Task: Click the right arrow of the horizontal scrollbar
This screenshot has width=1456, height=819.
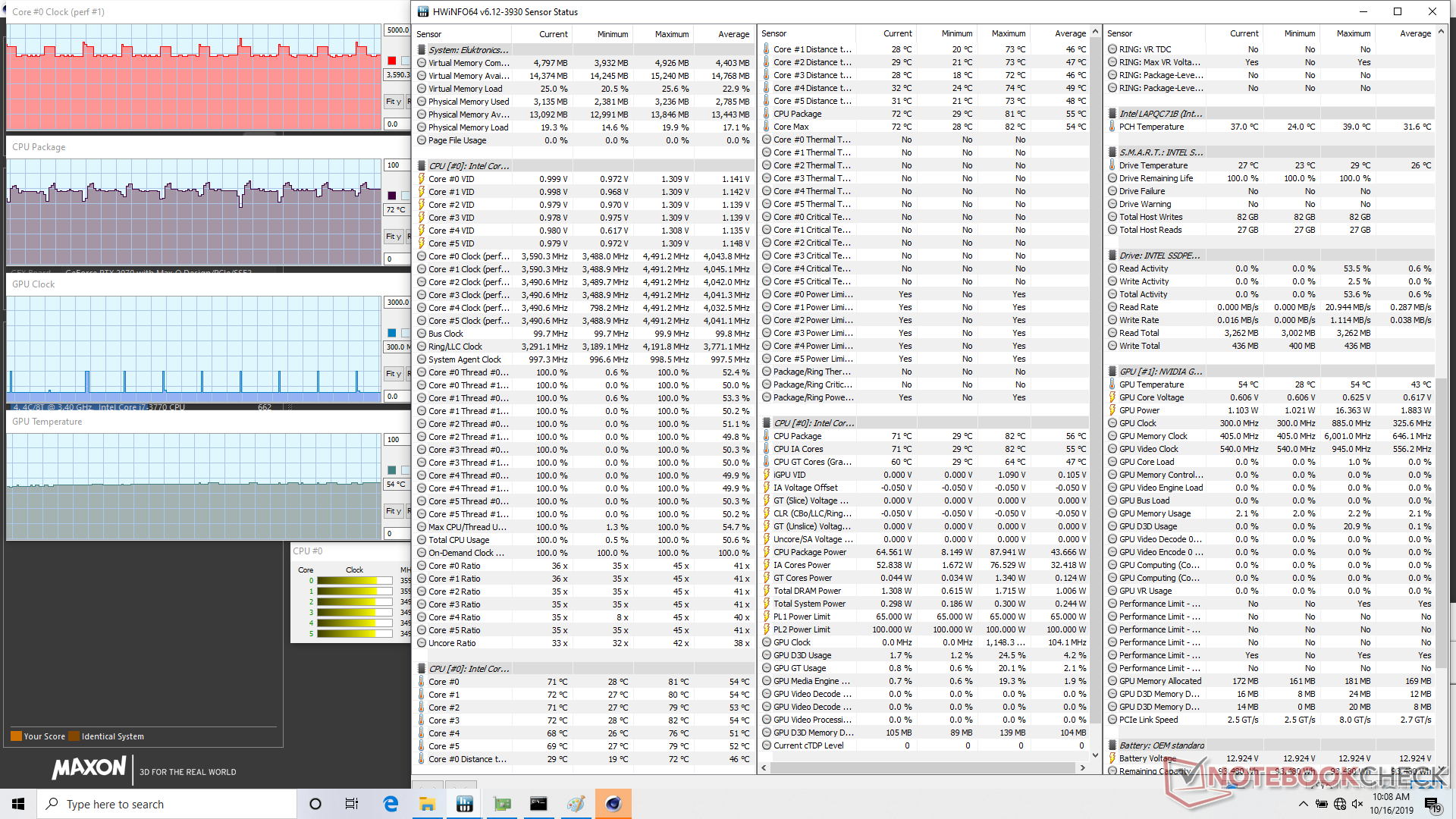Action: click(1082, 768)
